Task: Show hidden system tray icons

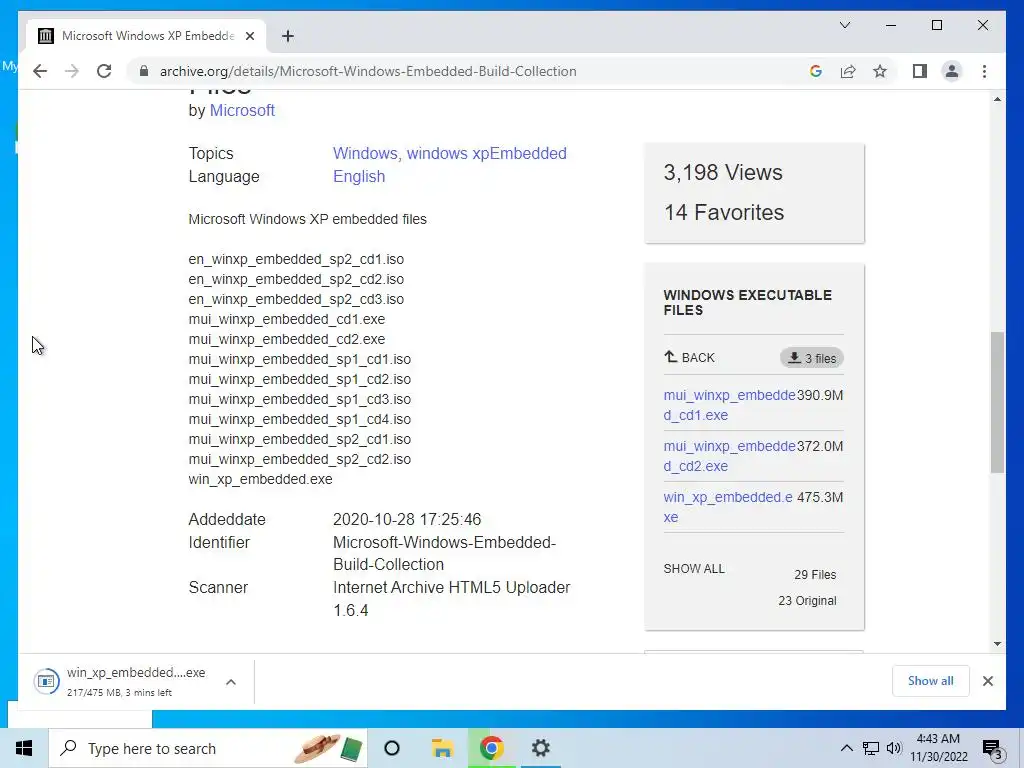Action: tap(846, 748)
